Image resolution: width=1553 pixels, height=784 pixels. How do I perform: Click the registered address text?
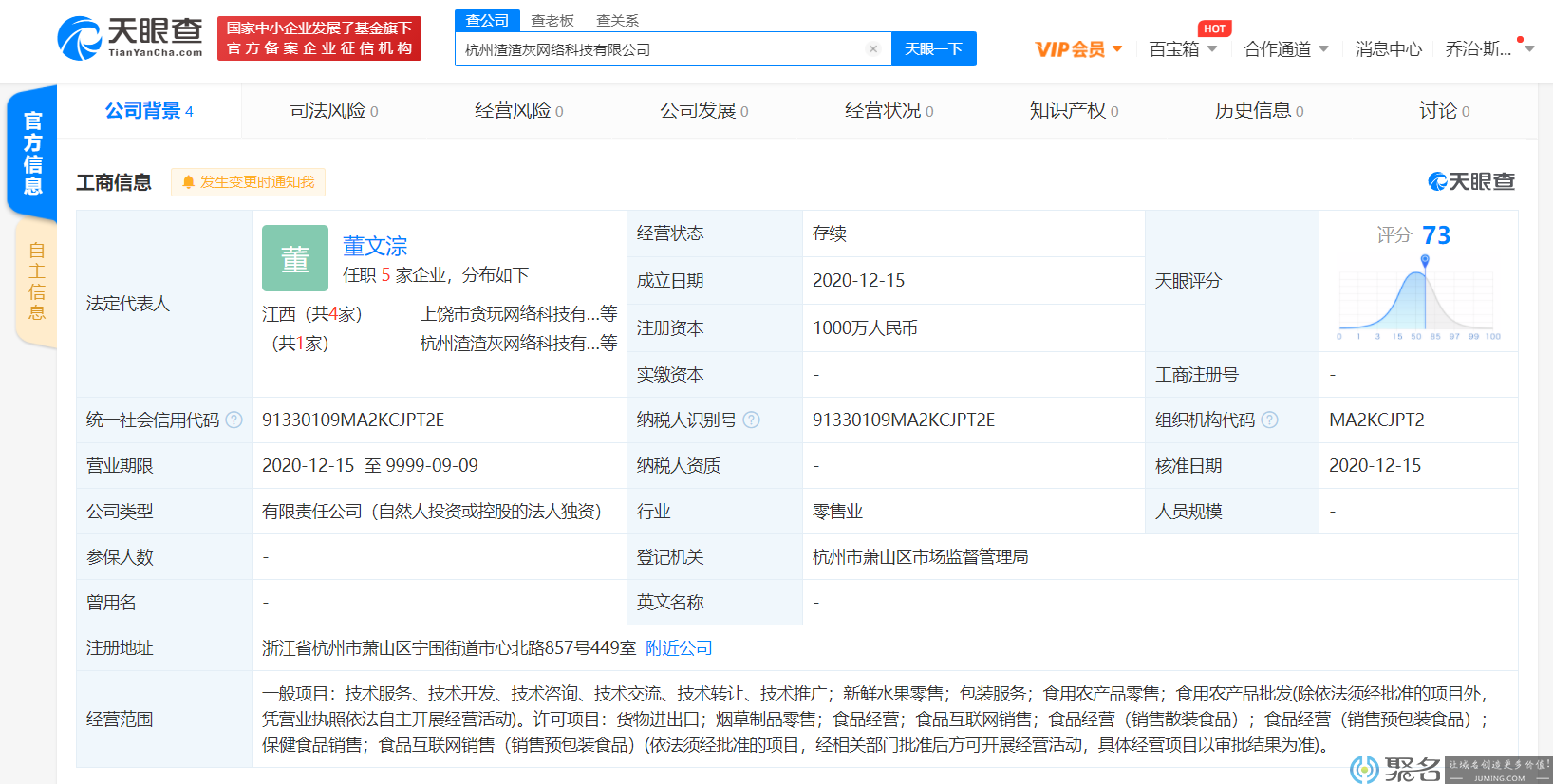tap(449, 648)
